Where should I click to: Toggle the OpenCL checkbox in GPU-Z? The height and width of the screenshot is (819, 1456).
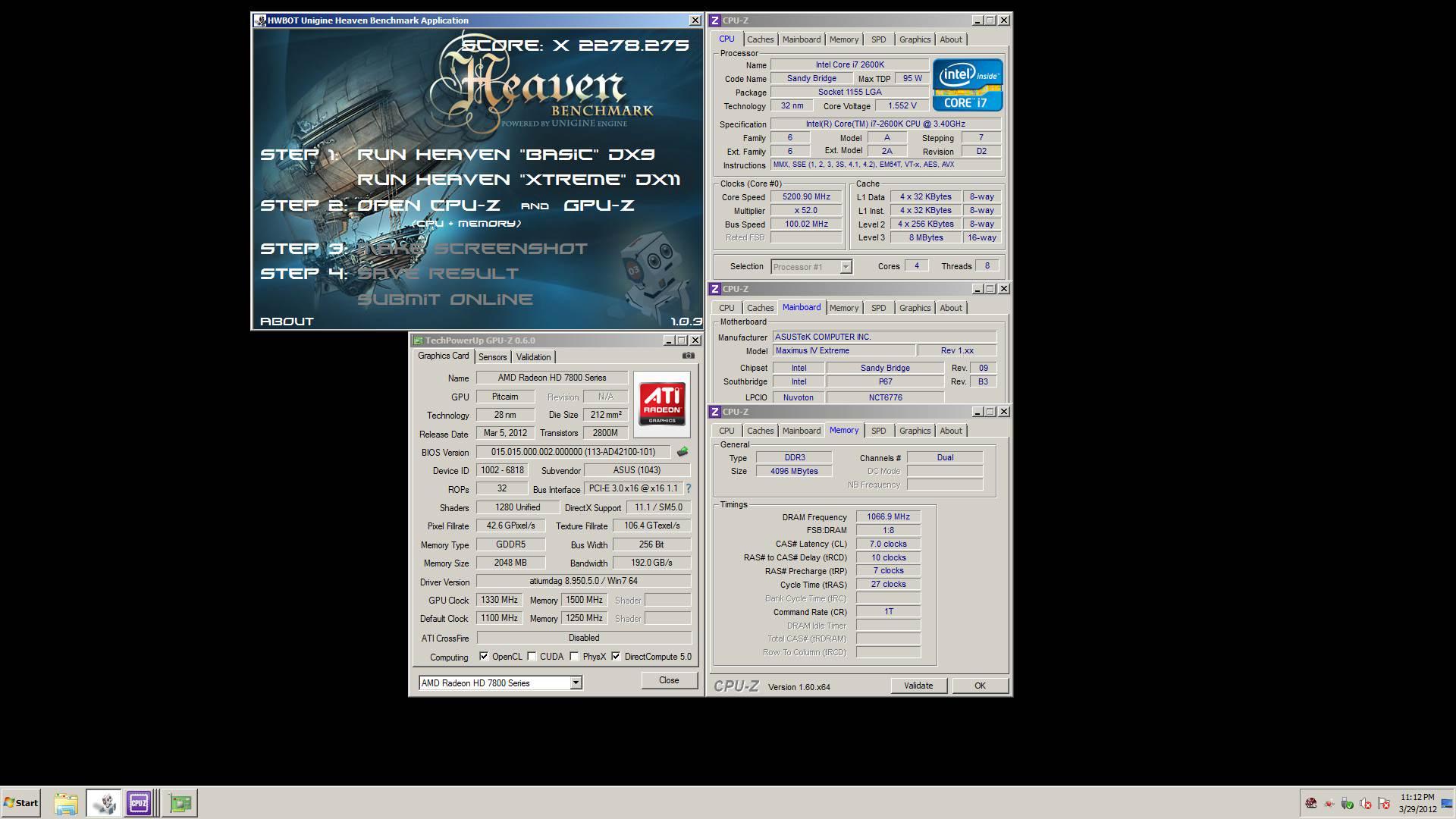(x=484, y=657)
